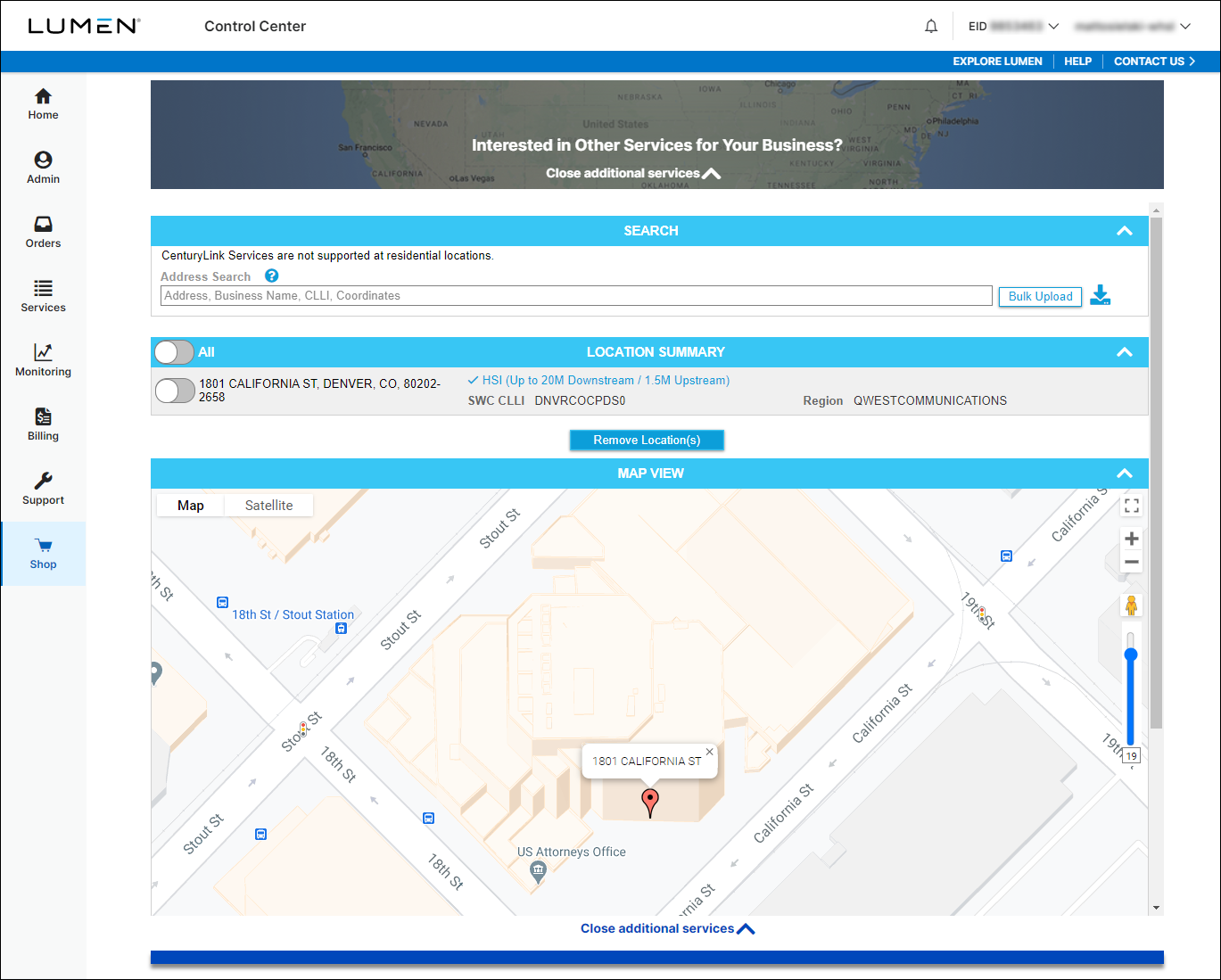Open EXPLORE LUMEN in top bar
Viewport: 1221px width, 980px height.
(x=997, y=62)
